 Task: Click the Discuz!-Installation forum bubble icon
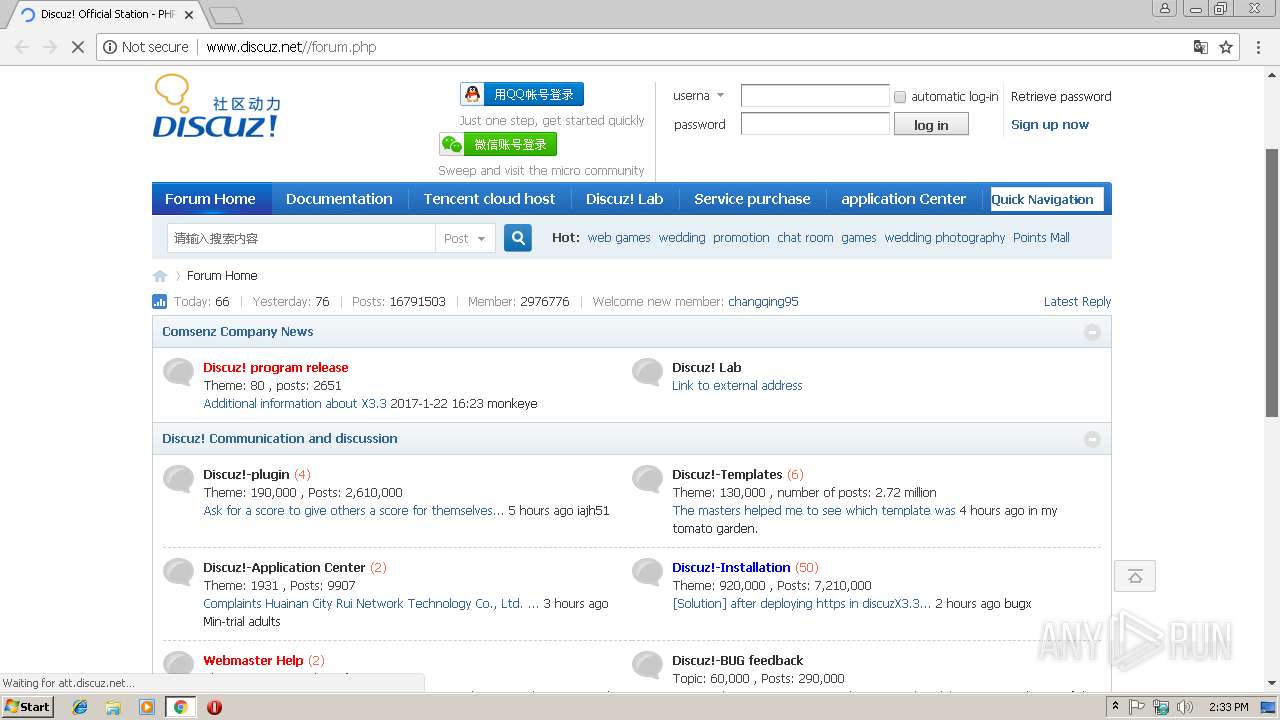pyautogui.click(x=647, y=572)
